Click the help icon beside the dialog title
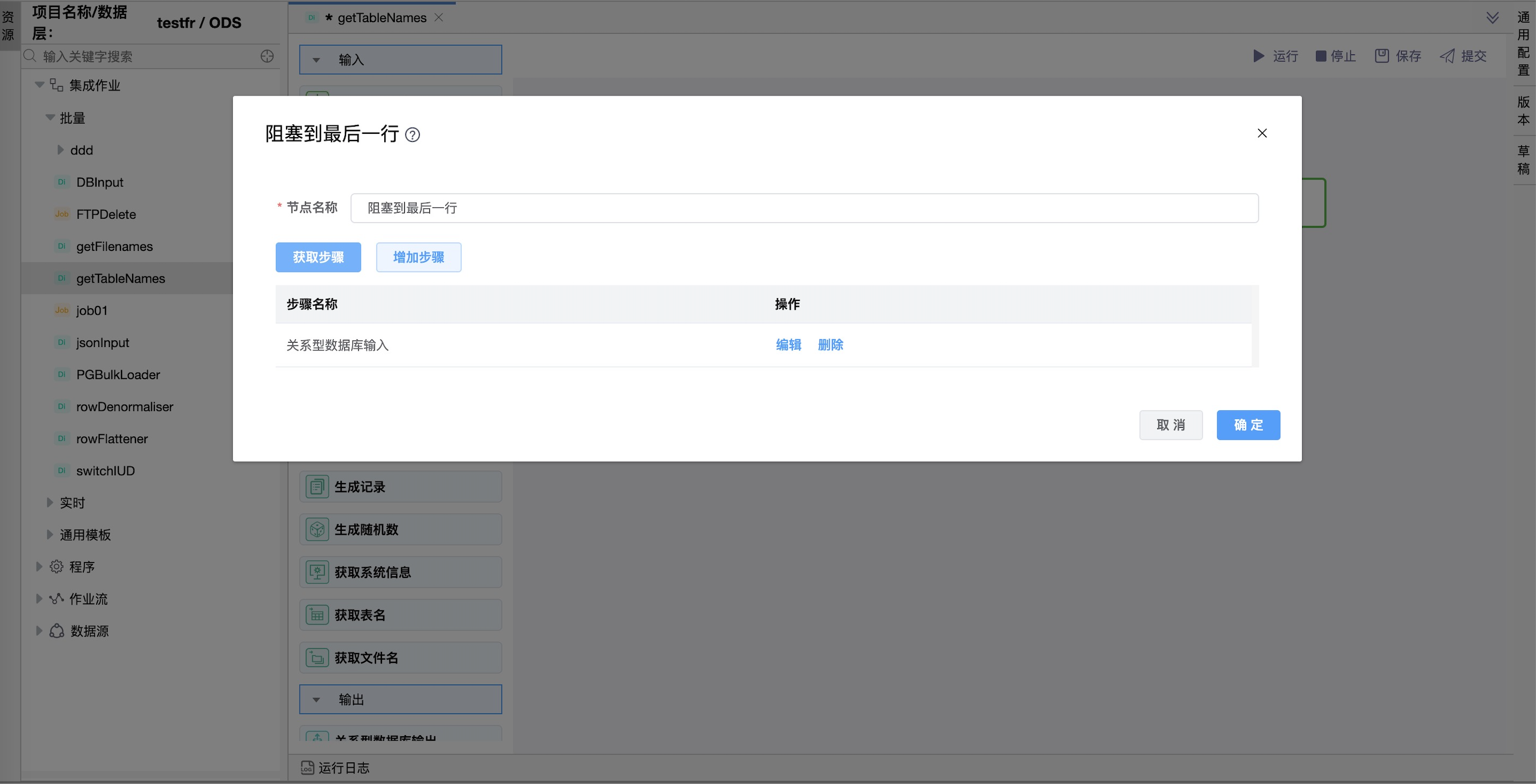Screen dimensions: 1536x784 pos(412,135)
